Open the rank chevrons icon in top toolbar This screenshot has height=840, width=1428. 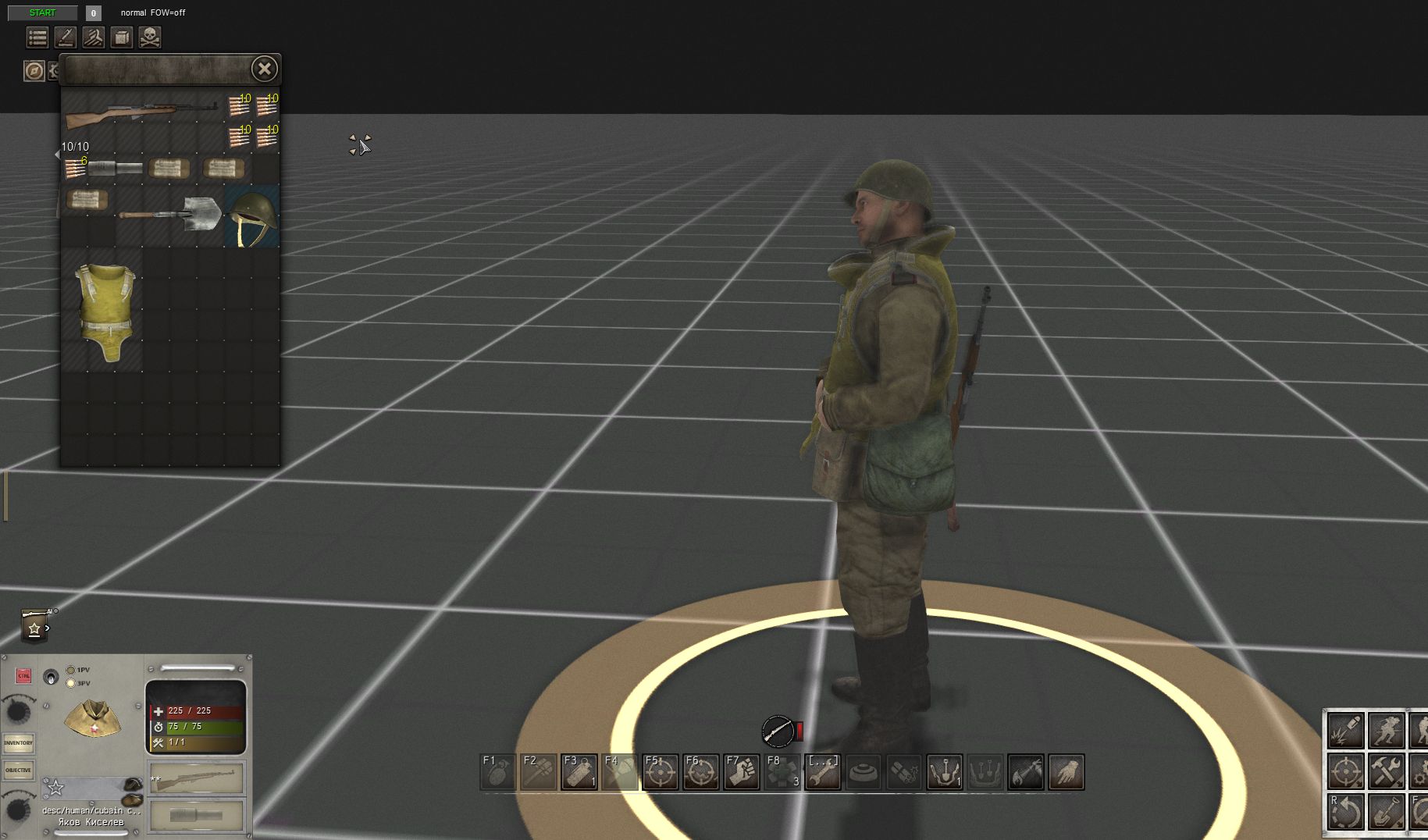[x=94, y=37]
